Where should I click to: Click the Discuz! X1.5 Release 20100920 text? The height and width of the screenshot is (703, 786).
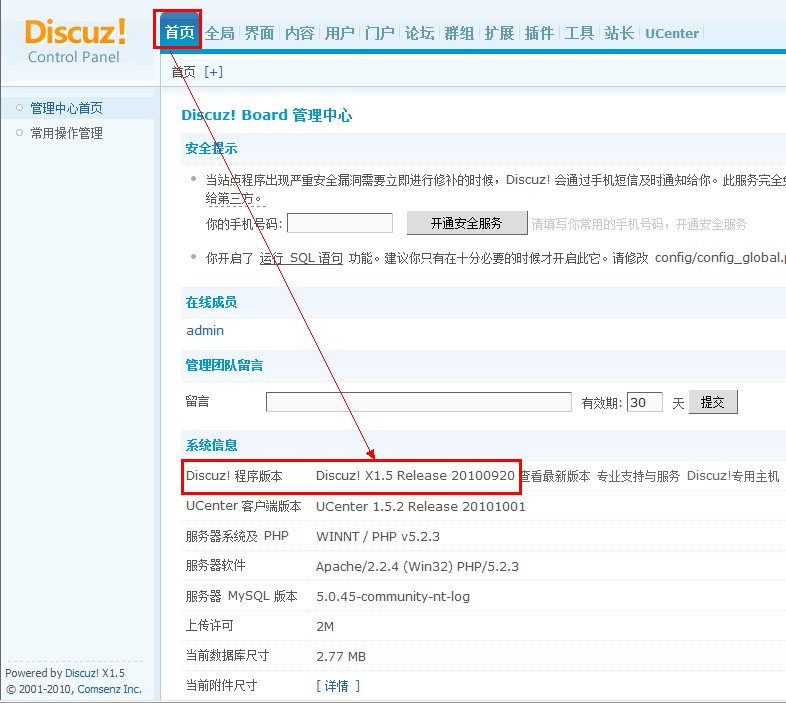tap(415, 475)
